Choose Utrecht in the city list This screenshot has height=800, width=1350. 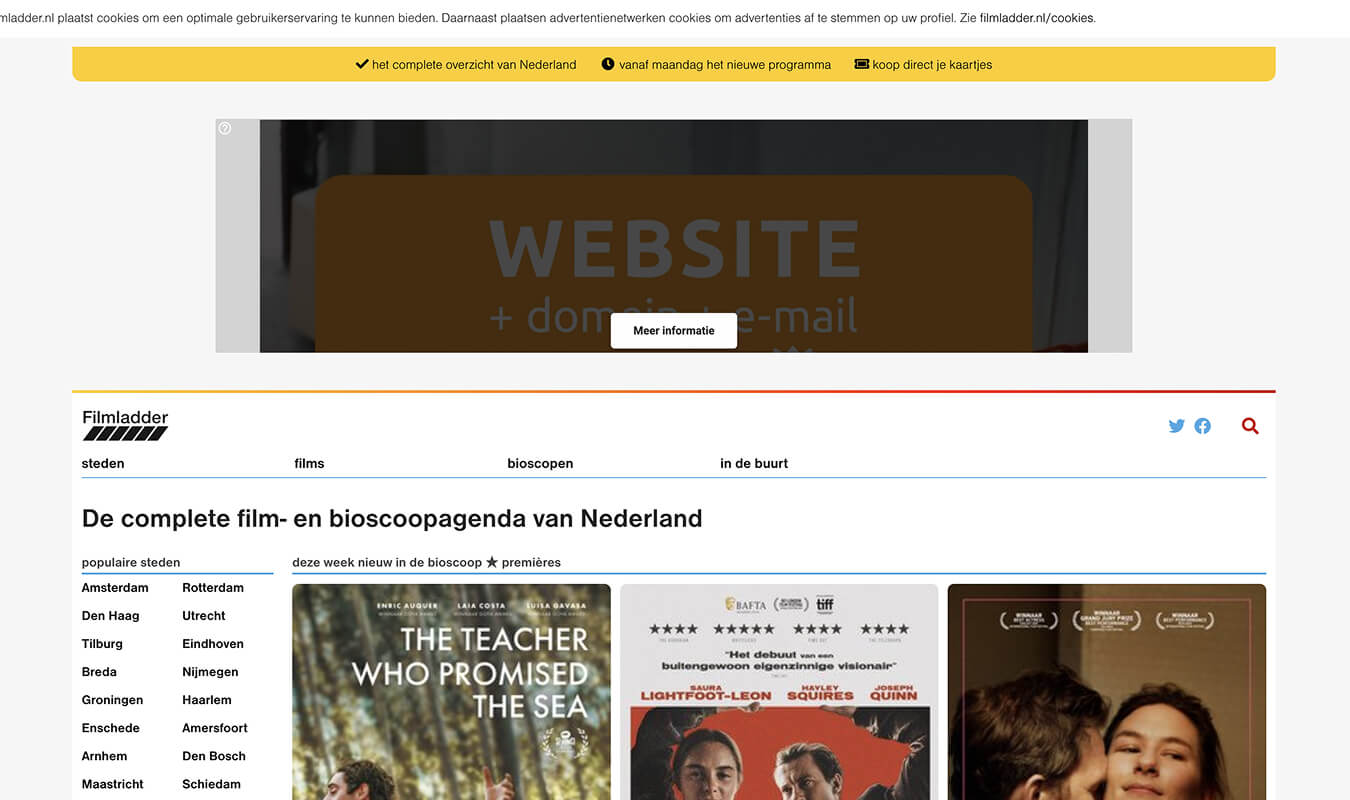pos(204,616)
